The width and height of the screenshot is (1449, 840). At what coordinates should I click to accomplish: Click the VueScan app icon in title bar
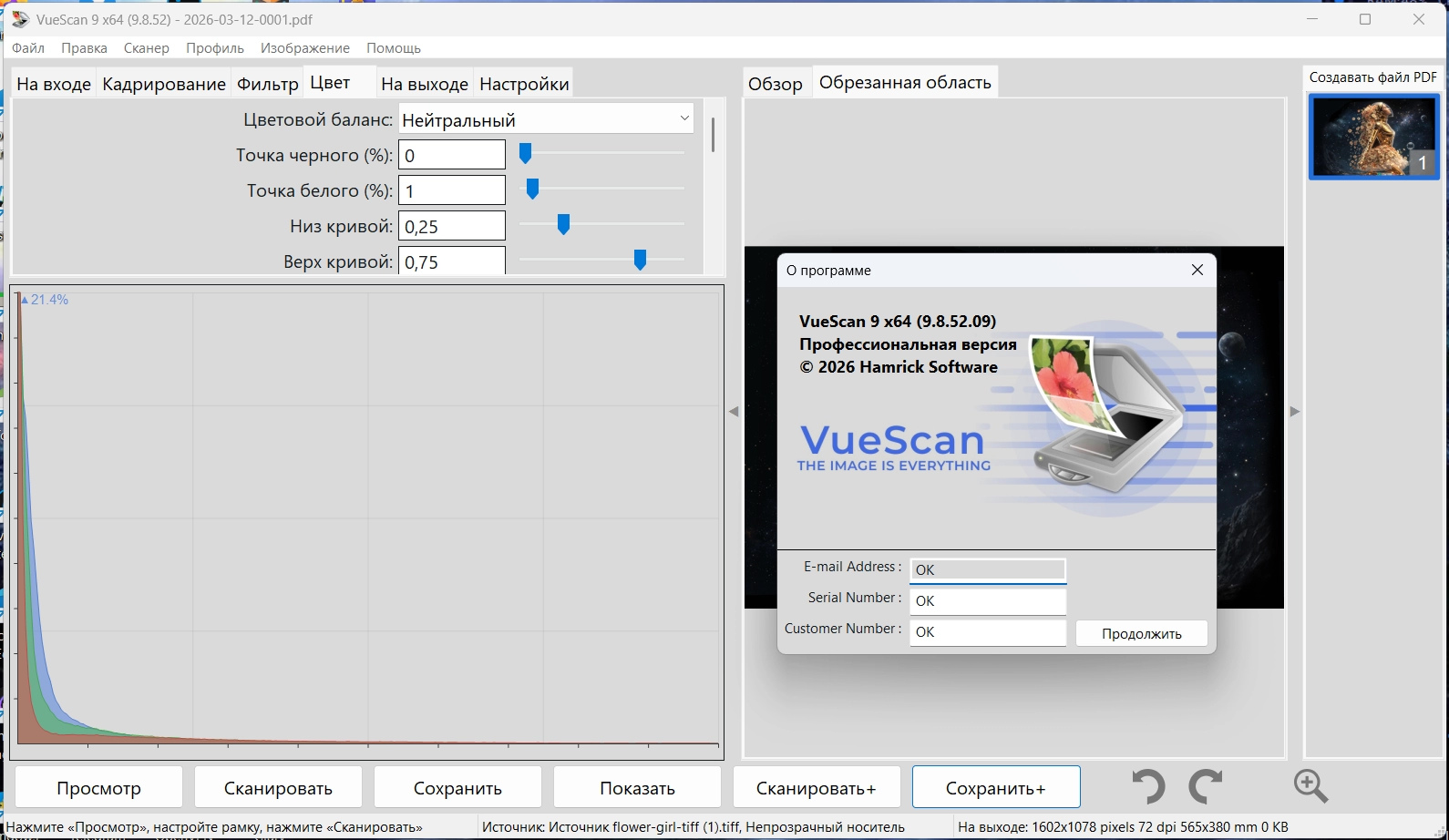click(20, 19)
